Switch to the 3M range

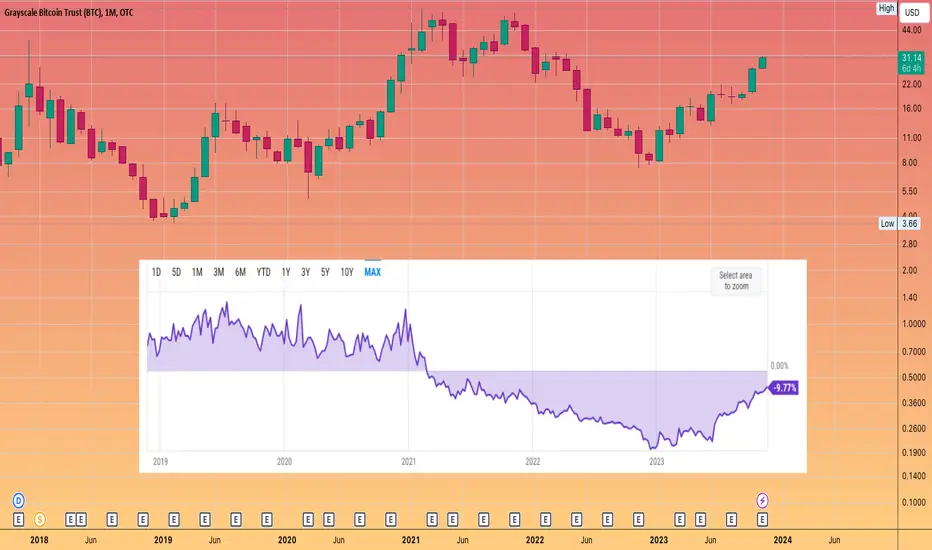pos(219,272)
